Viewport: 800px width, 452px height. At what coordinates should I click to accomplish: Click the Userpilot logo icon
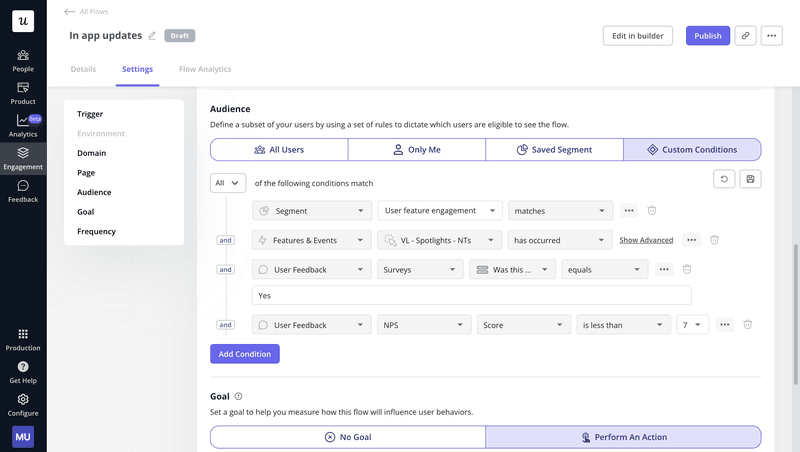23,21
